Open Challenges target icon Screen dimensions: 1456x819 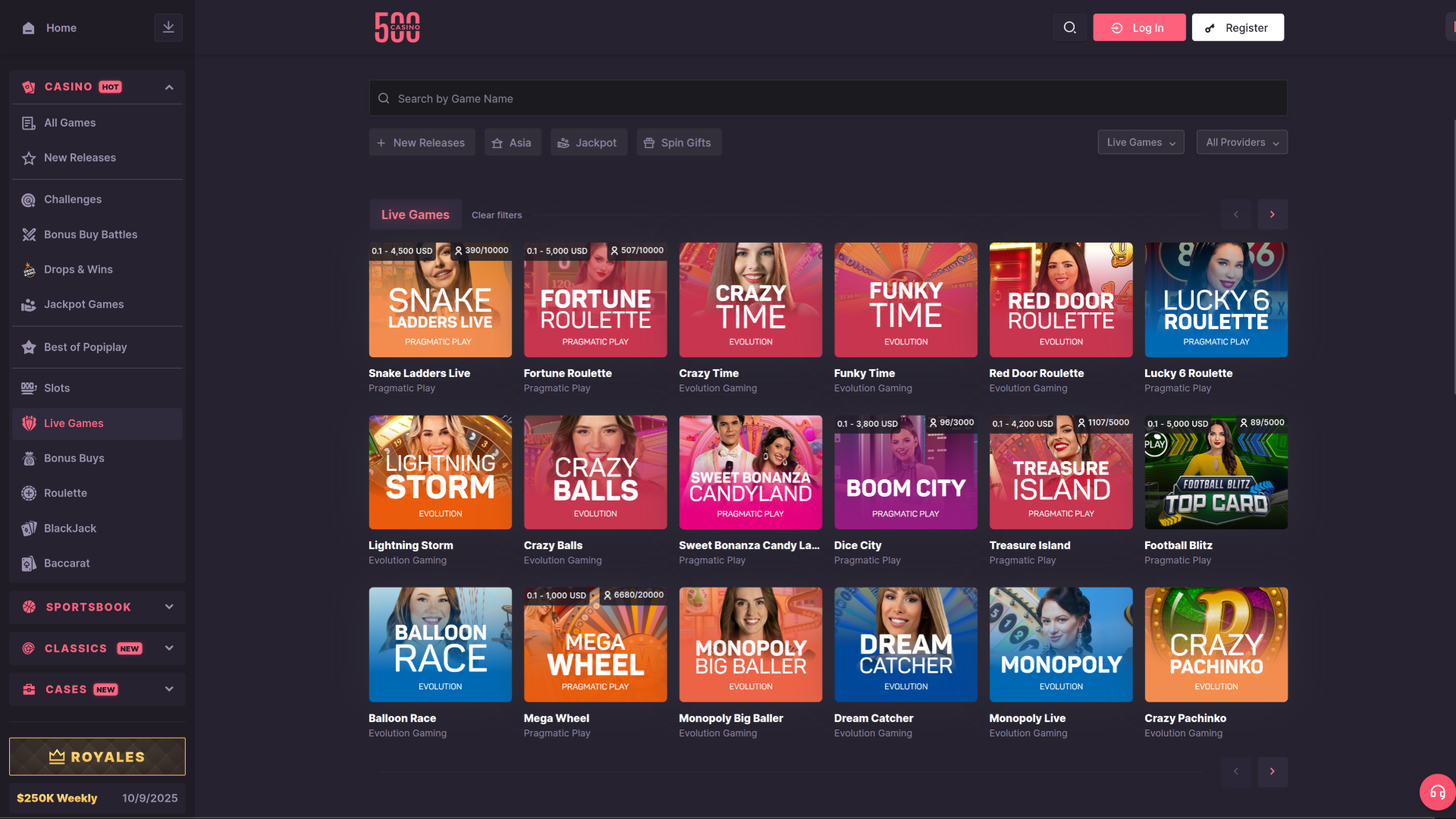point(29,199)
